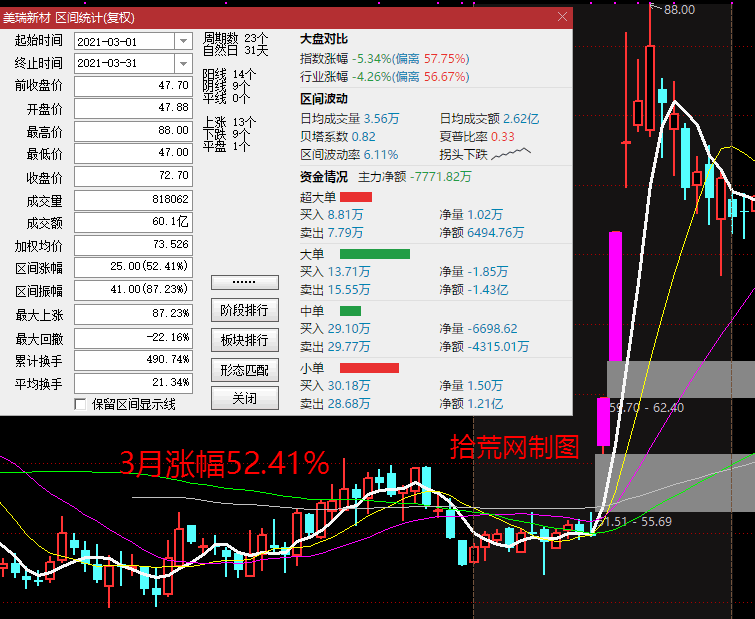This screenshot has width=755, height=619.
Task: Select the 开盘价 value 47.88
Action: (x=133, y=108)
